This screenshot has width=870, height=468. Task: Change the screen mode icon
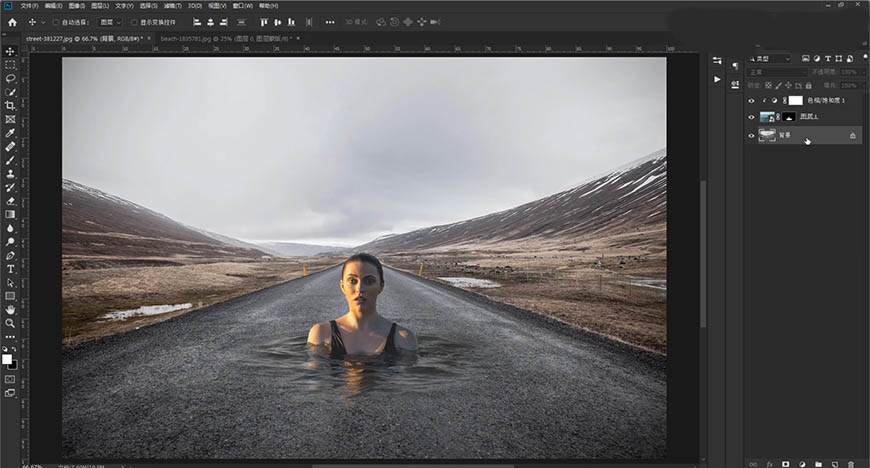click(x=10, y=393)
